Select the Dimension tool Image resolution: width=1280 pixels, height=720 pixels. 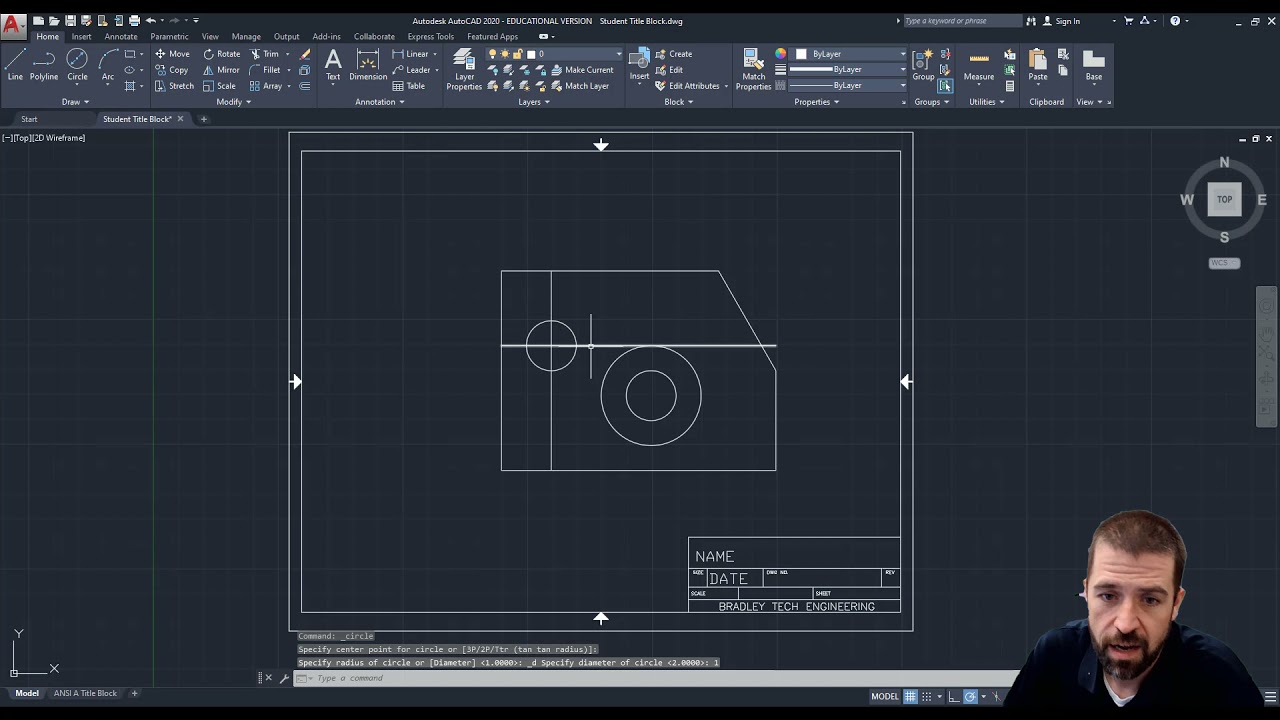coord(368,64)
